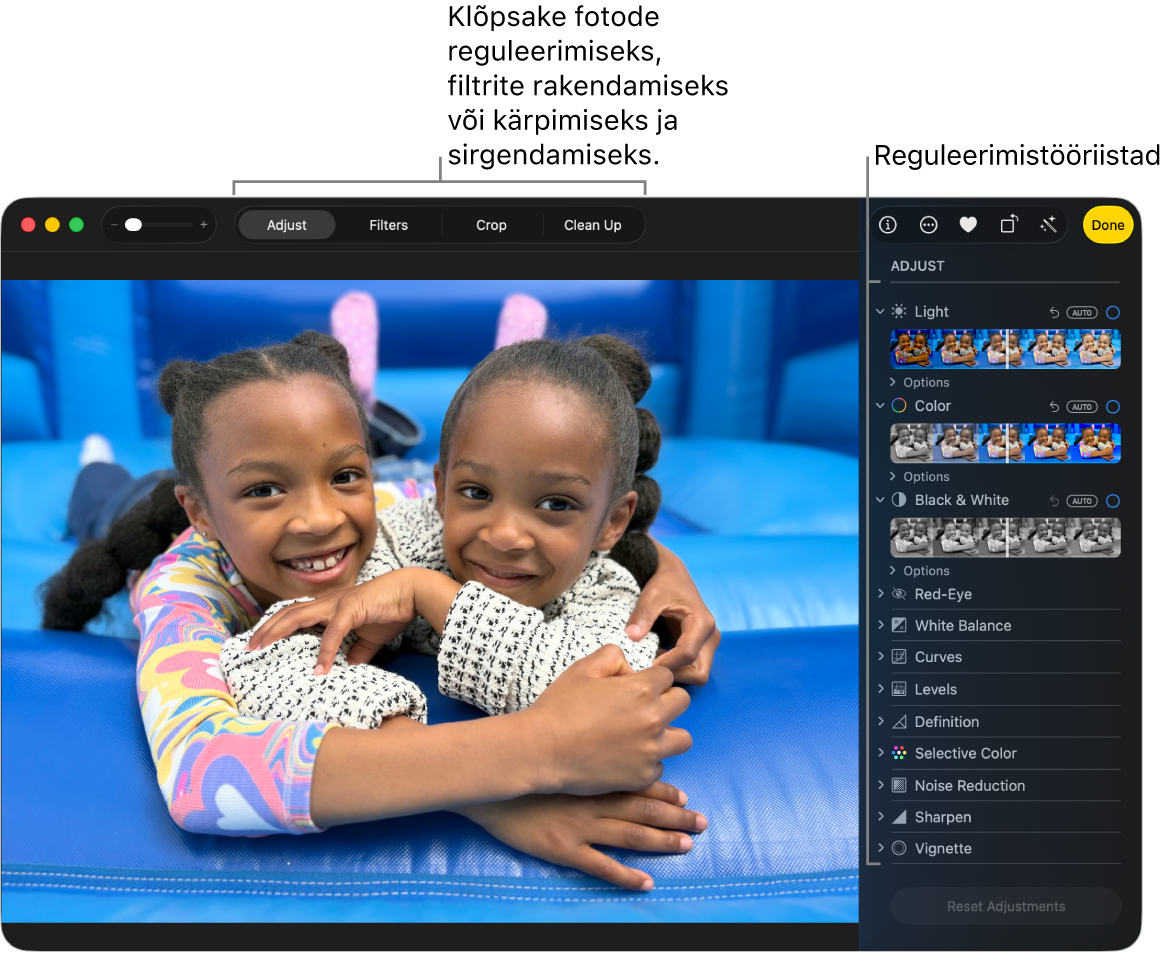Click the zoom out minus icon

click(x=114, y=225)
